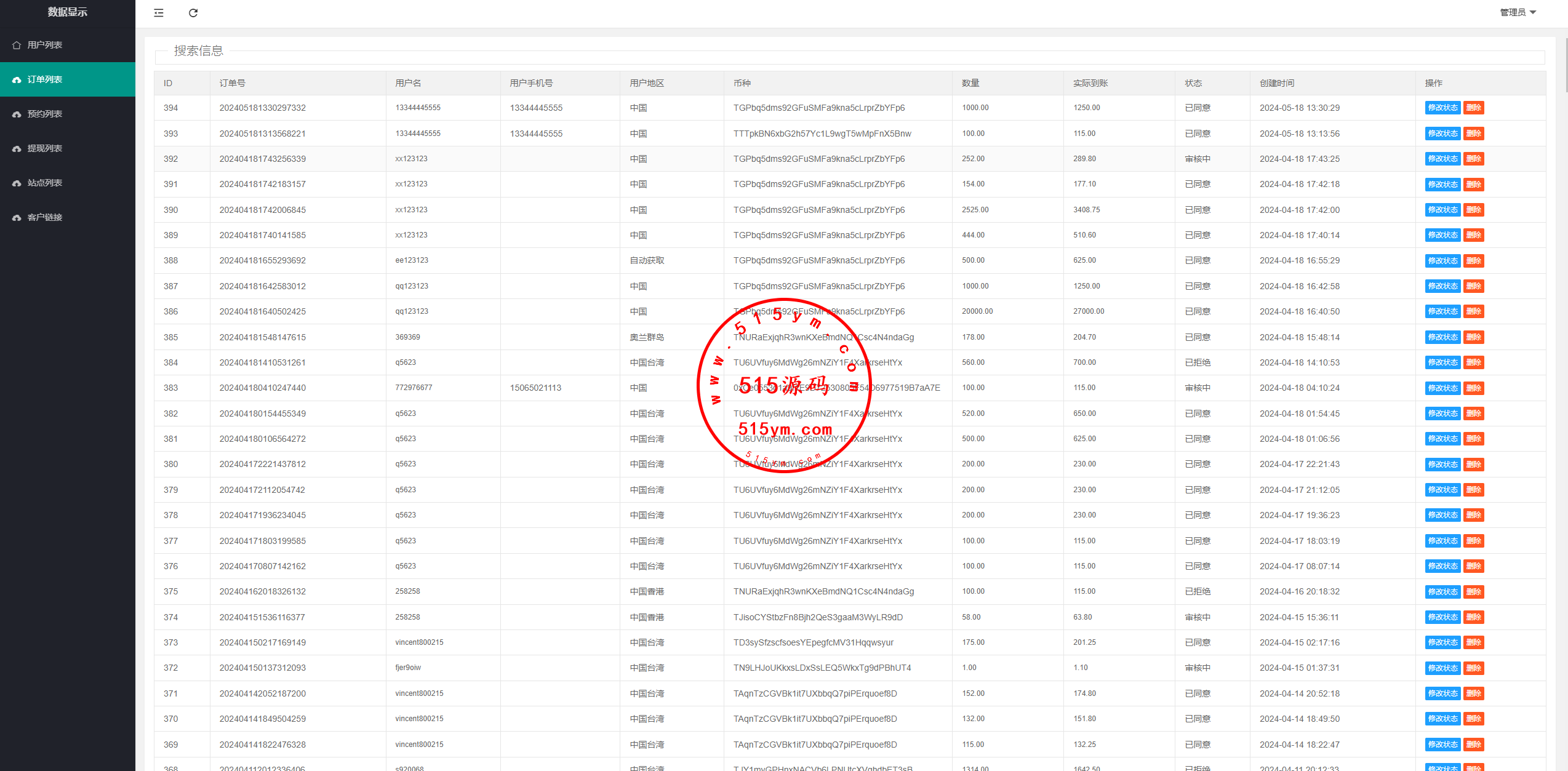Click the home icon beside 用户列表
The width and height of the screenshot is (1568, 771).
pos(17,45)
